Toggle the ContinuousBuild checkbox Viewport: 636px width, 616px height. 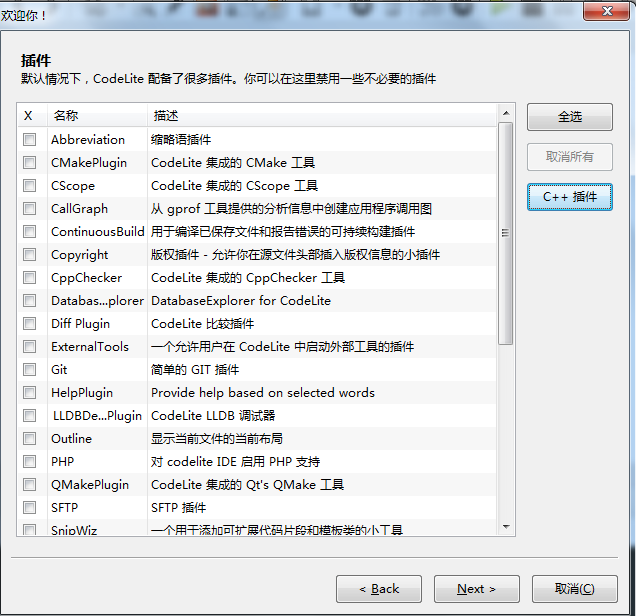(29, 232)
